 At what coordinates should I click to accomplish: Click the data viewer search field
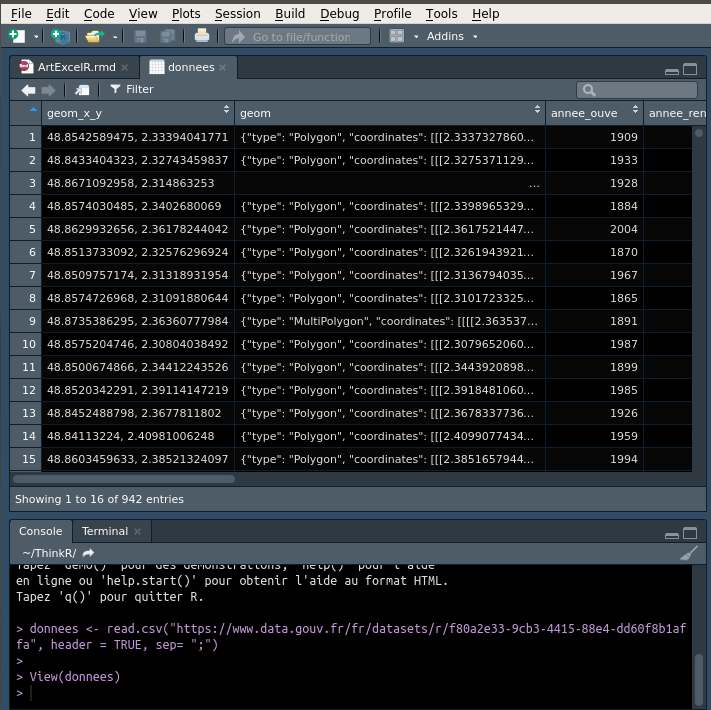(637, 90)
